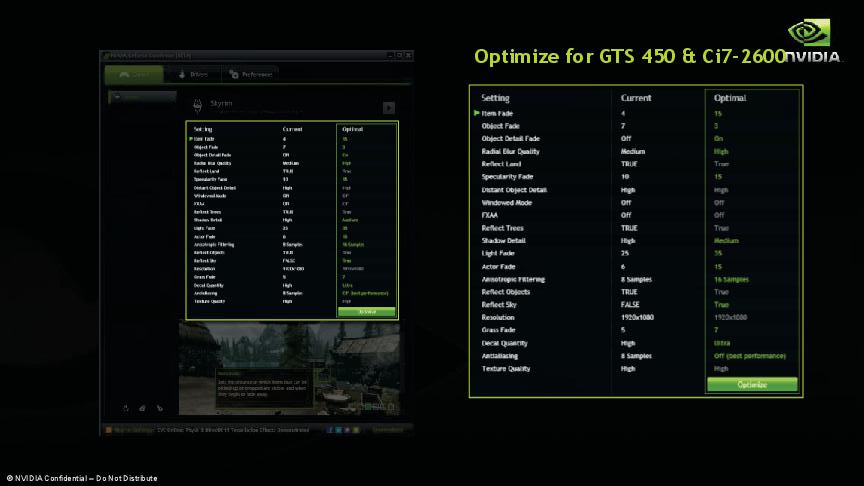Open the Preferences tab
The width and height of the screenshot is (864, 486).
pos(251,74)
